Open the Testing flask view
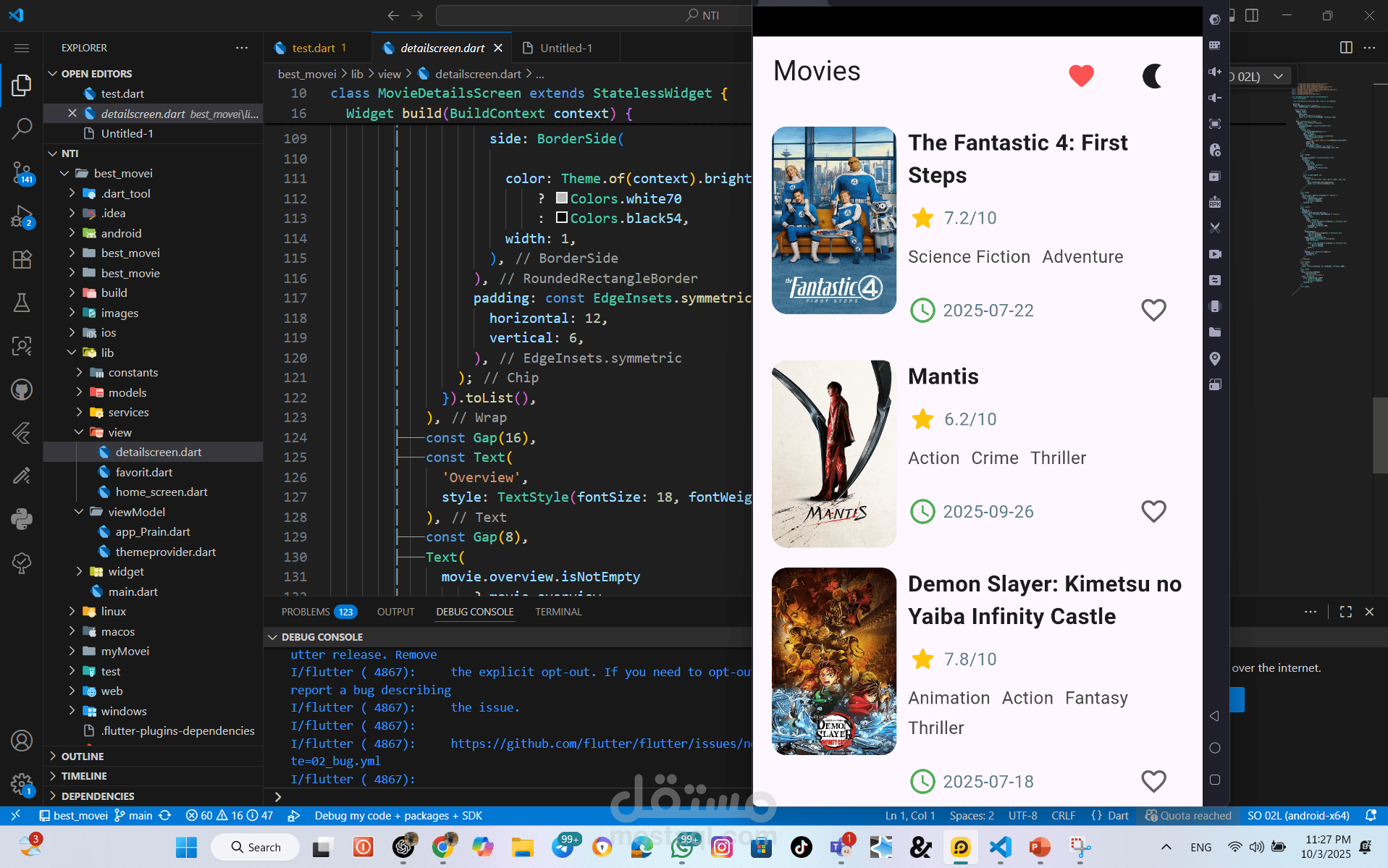 (22, 303)
